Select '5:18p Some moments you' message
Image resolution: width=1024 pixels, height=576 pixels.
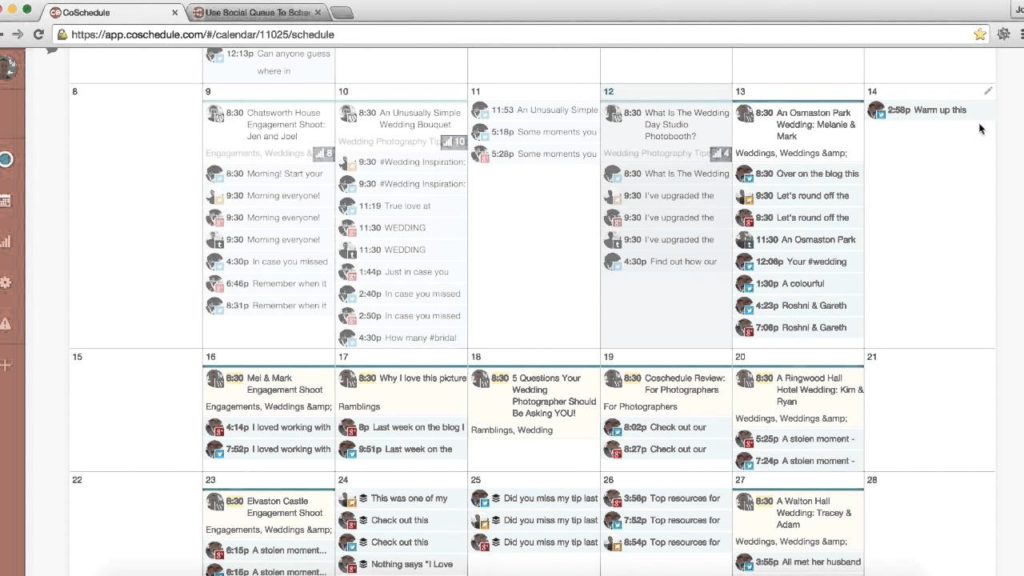pyautogui.click(x=534, y=132)
